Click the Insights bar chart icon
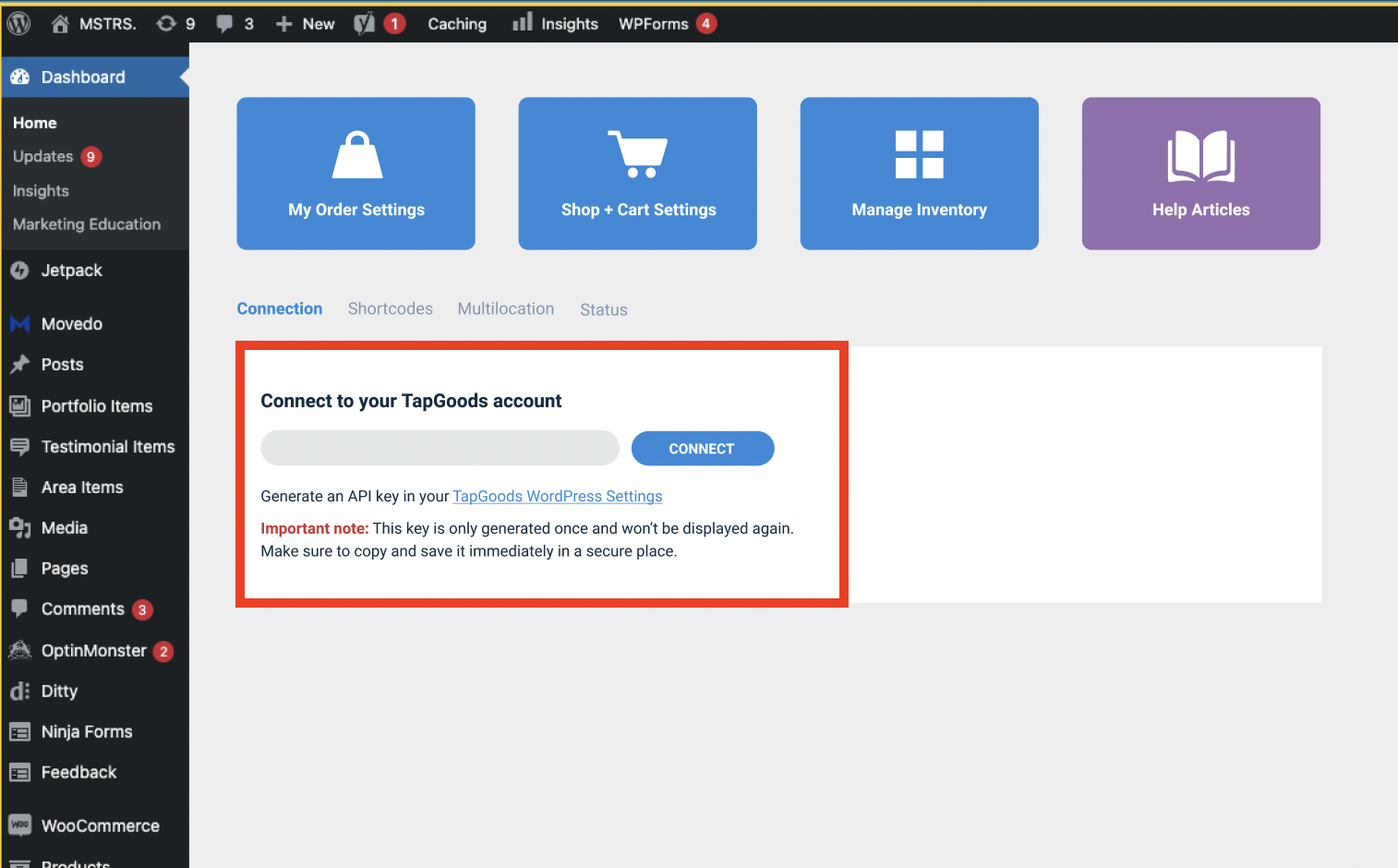Screen dimensions: 1398x868 coord(523,22)
